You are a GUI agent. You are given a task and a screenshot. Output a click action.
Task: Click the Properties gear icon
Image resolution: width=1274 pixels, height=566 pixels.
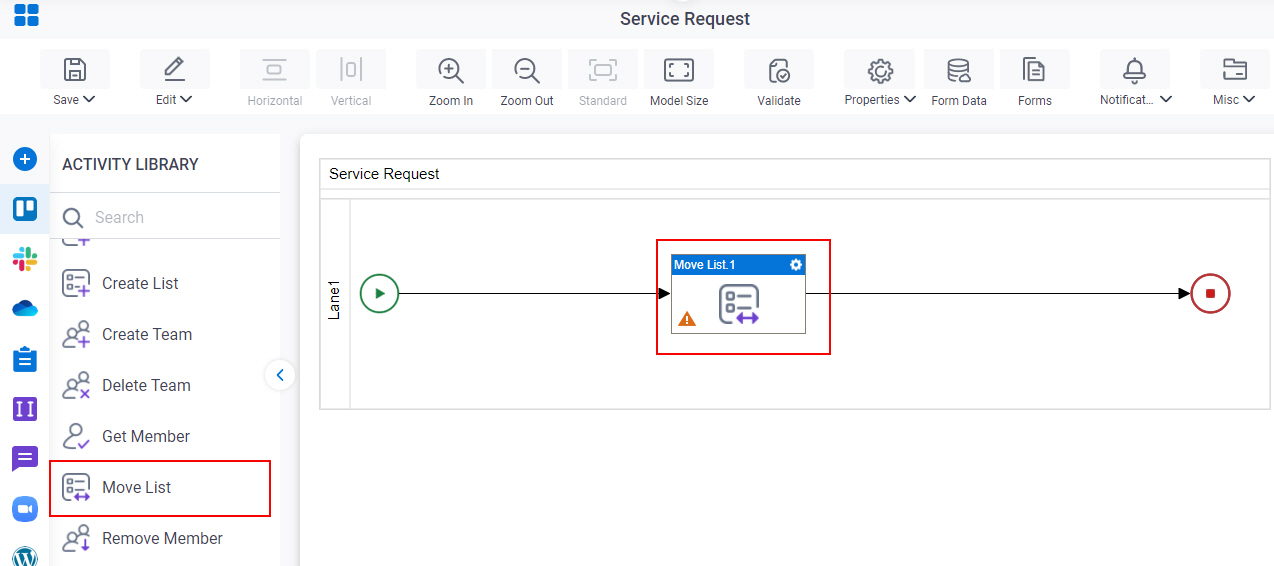tap(880, 70)
